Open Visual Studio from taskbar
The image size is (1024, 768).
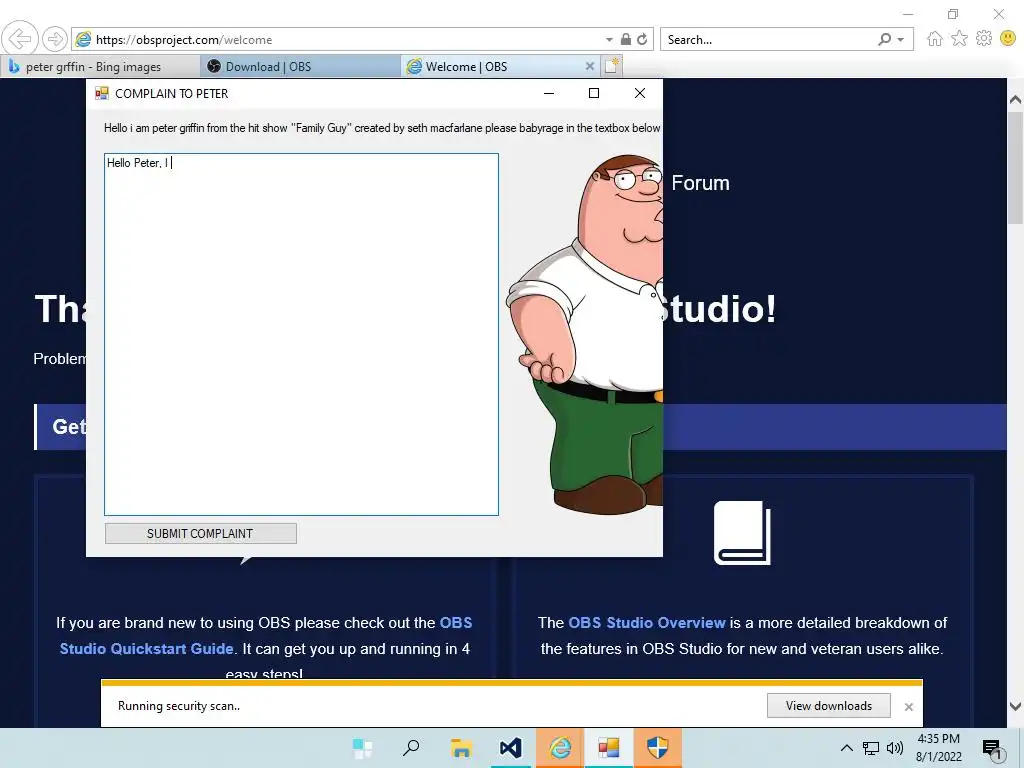[x=510, y=748]
